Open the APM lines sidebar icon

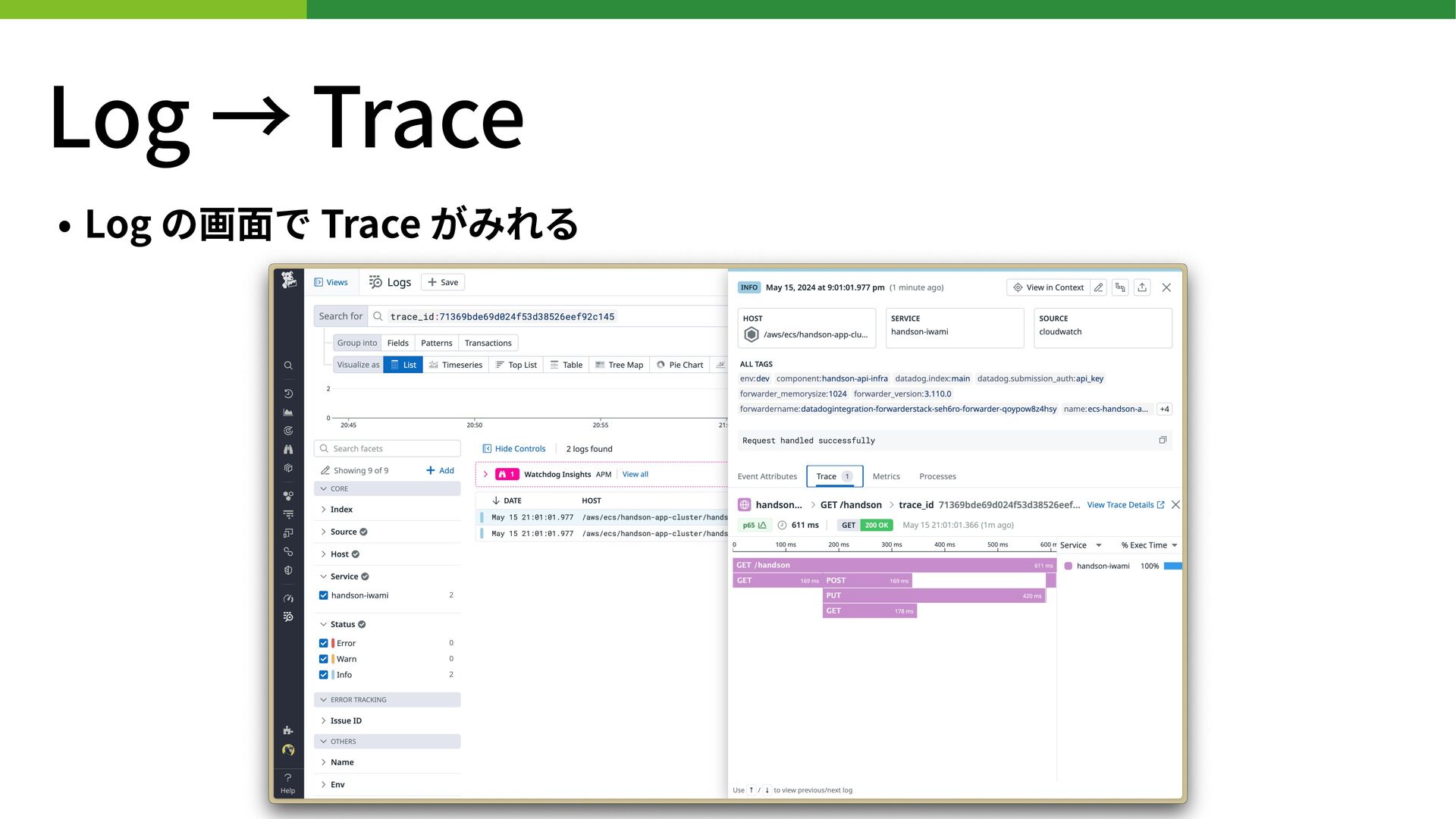tap(288, 514)
